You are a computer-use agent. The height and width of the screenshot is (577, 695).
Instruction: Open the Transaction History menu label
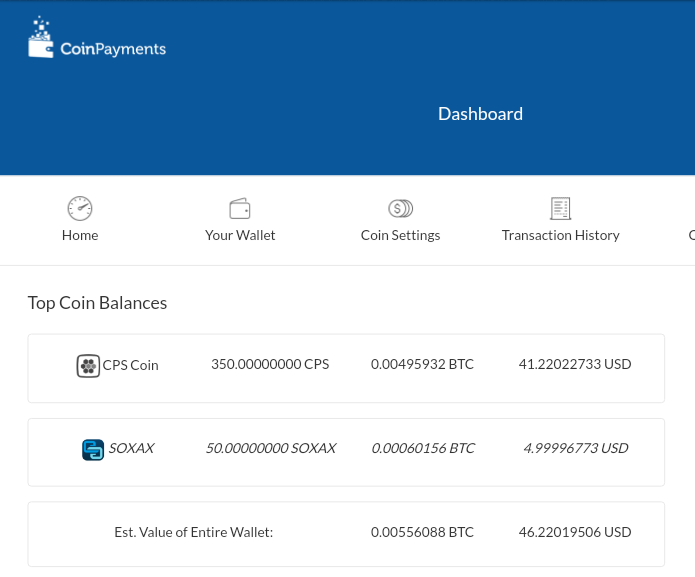coord(560,235)
